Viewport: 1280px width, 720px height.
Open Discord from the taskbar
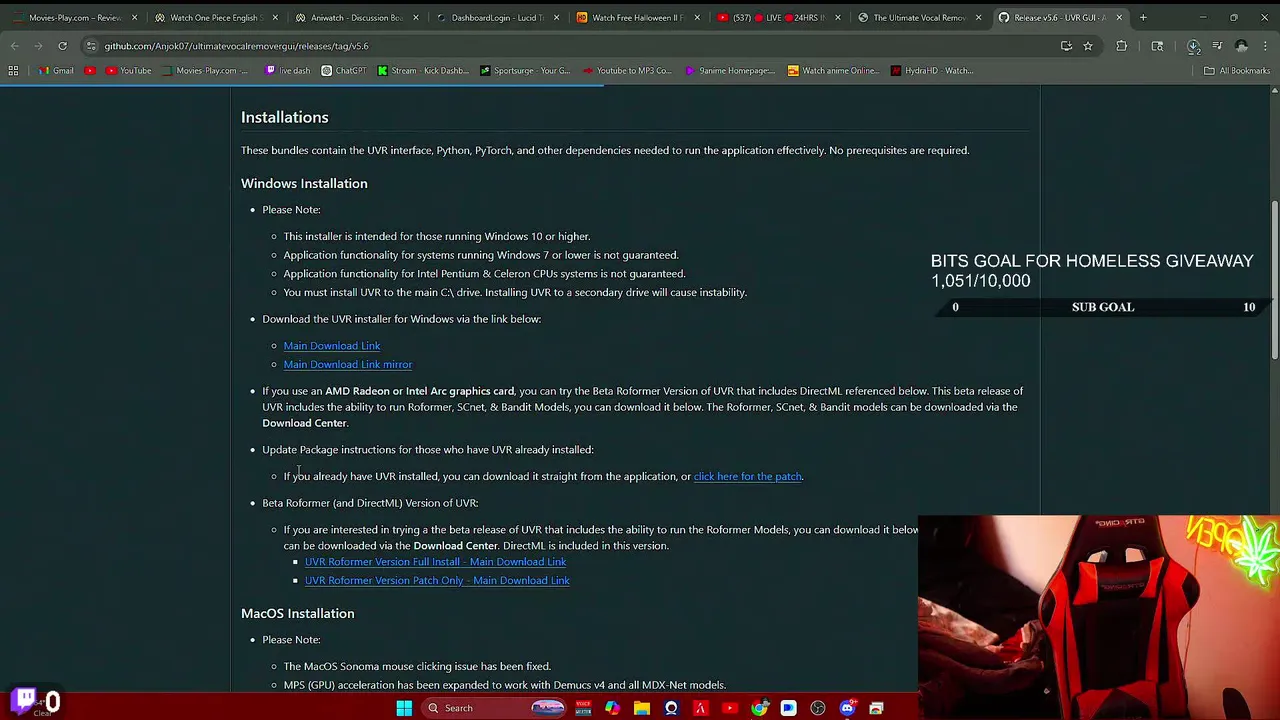[x=847, y=708]
